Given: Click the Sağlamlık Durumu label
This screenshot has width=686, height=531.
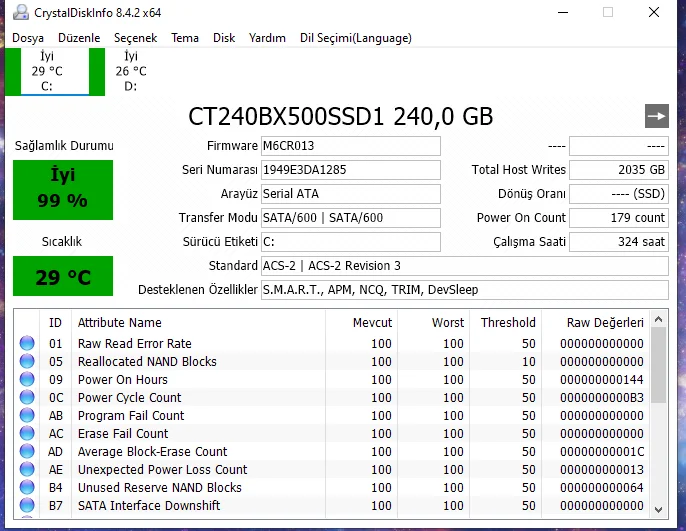Looking at the screenshot, I should point(64,146).
